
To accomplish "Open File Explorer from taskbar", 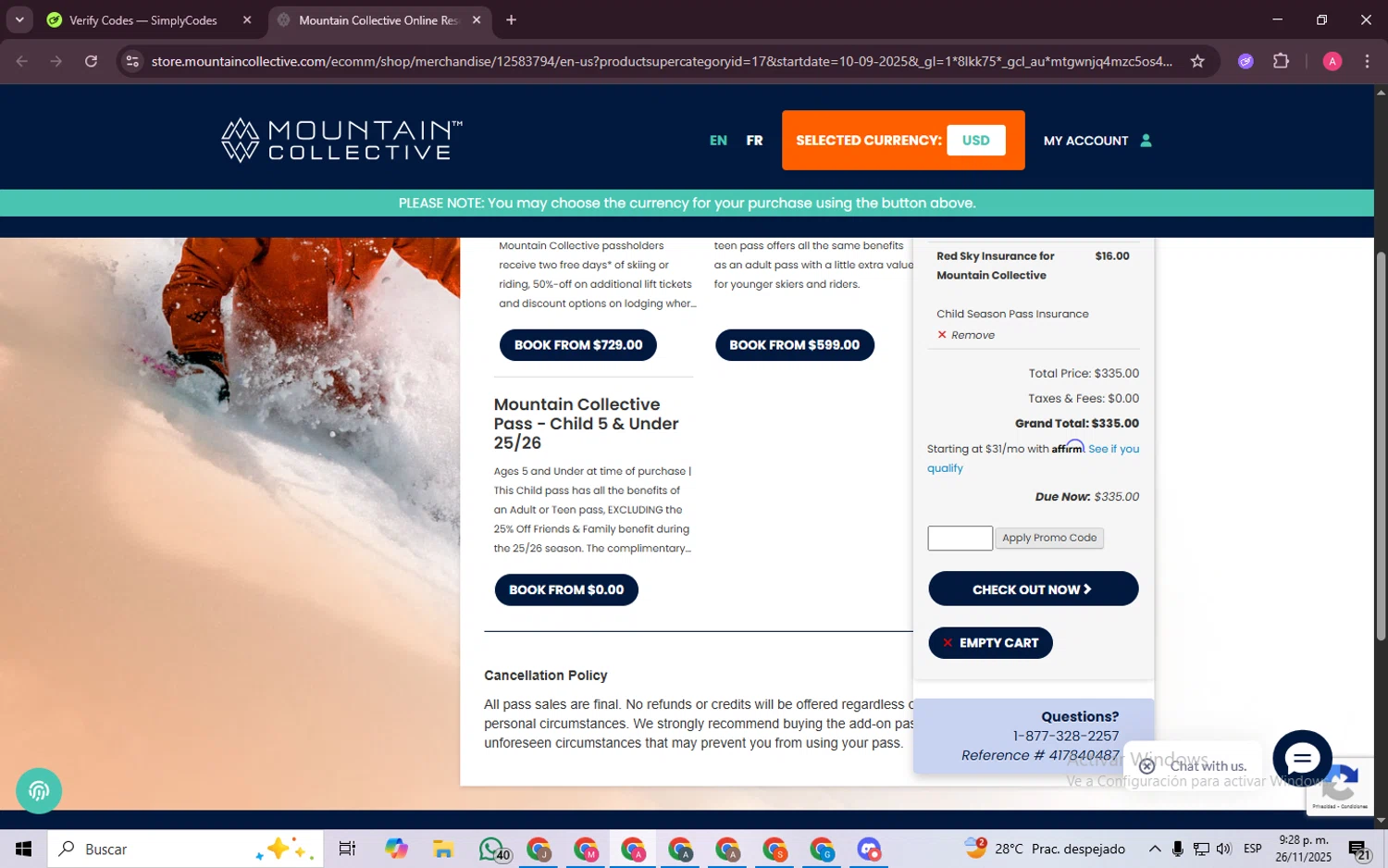I will (x=443, y=849).
